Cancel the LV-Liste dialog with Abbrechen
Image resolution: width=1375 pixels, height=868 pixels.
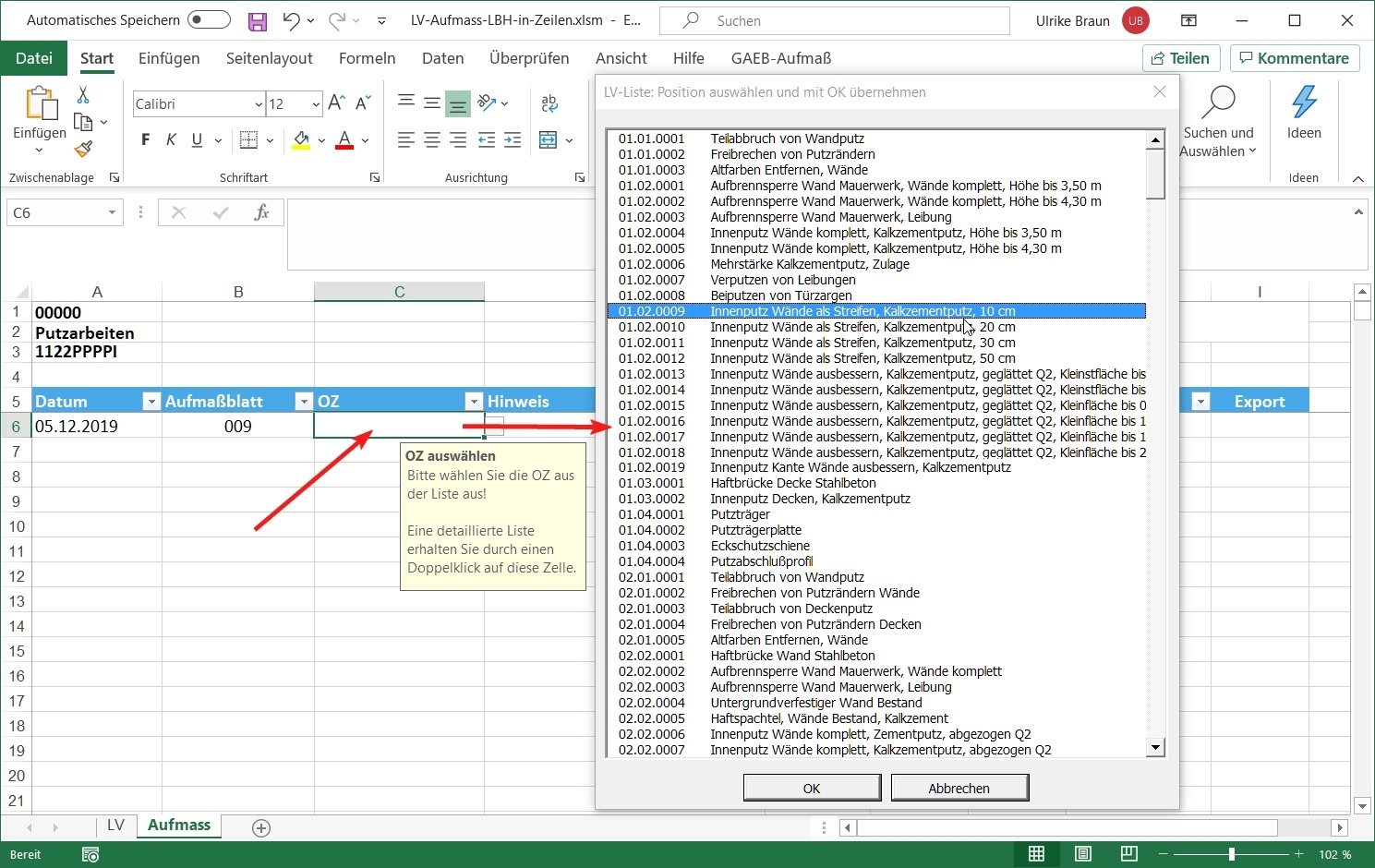[959, 788]
